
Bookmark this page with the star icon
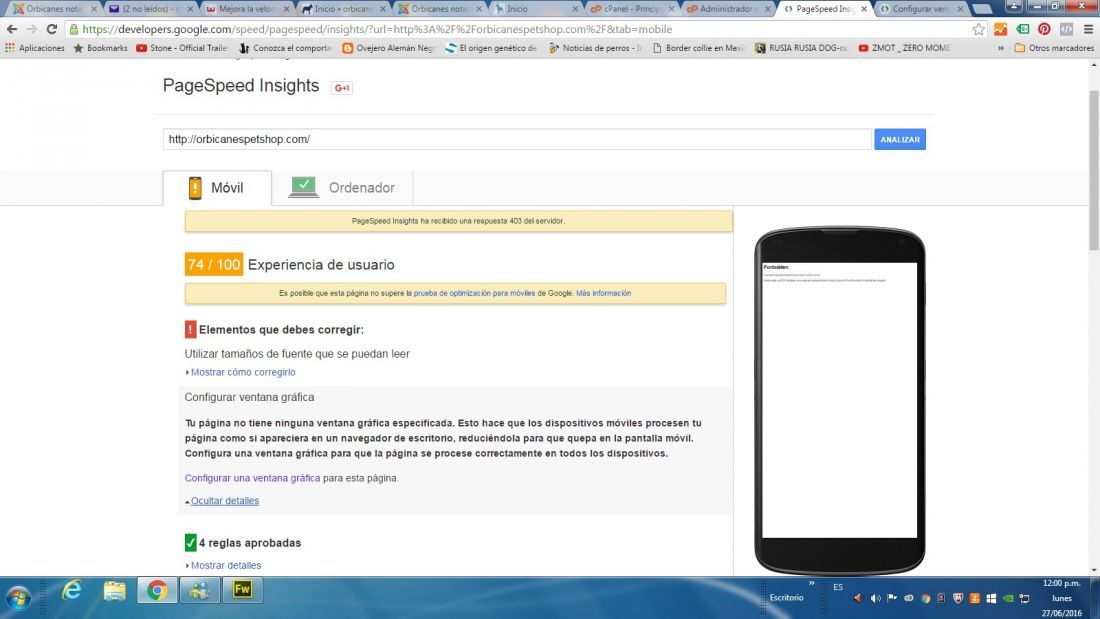click(x=979, y=29)
